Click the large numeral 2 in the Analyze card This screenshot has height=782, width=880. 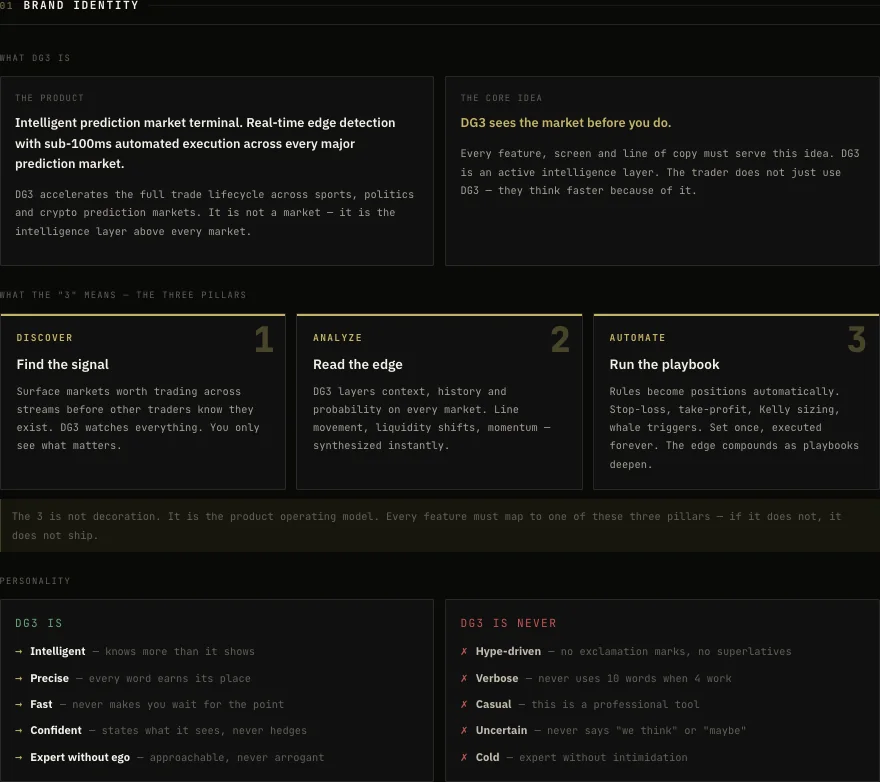(560, 340)
